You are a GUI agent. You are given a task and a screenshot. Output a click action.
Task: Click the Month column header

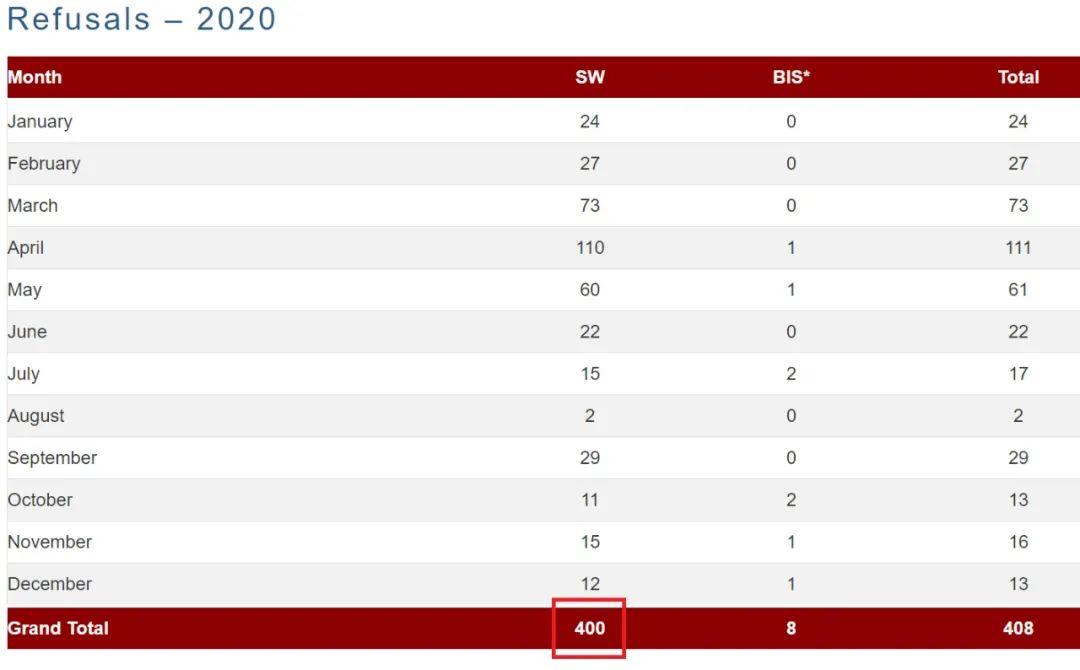pos(35,77)
